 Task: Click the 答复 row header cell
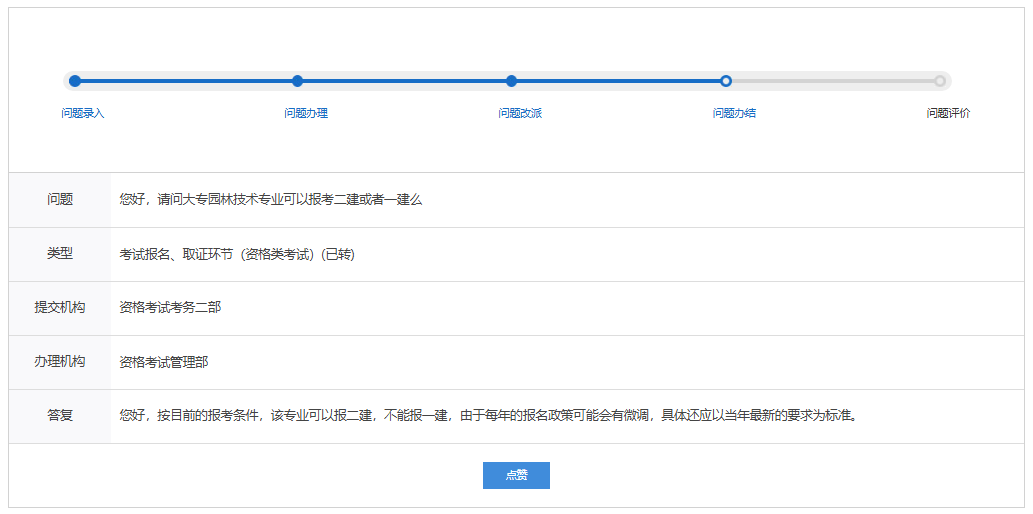[60, 416]
